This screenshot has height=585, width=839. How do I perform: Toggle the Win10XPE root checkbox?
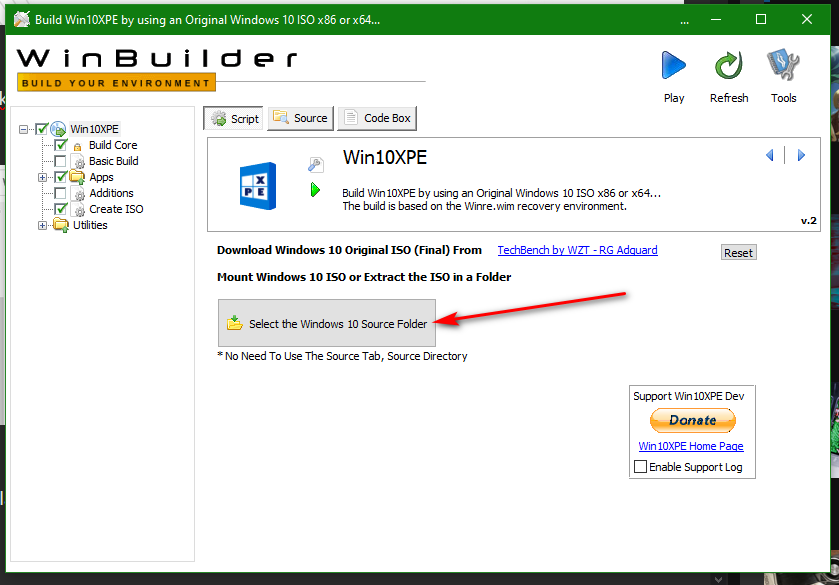(42, 129)
